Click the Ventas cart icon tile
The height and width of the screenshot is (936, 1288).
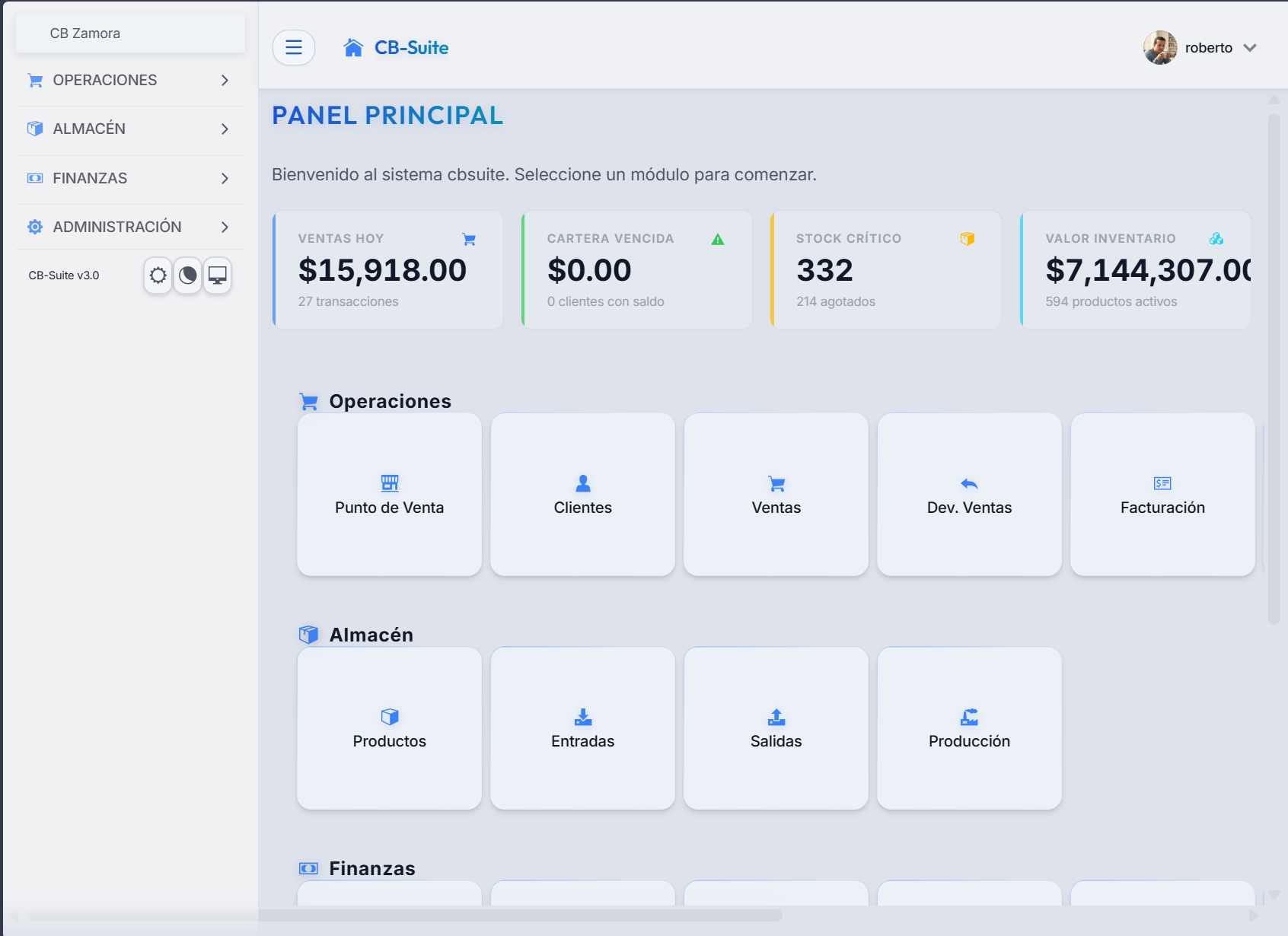(776, 483)
